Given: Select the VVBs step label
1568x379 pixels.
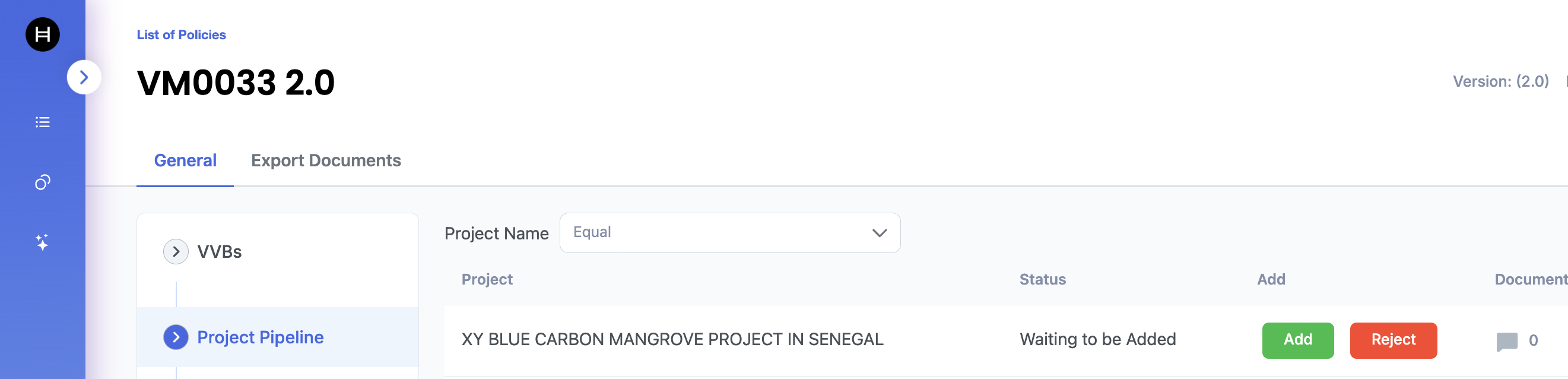Looking at the screenshot, I should (219, 252).
